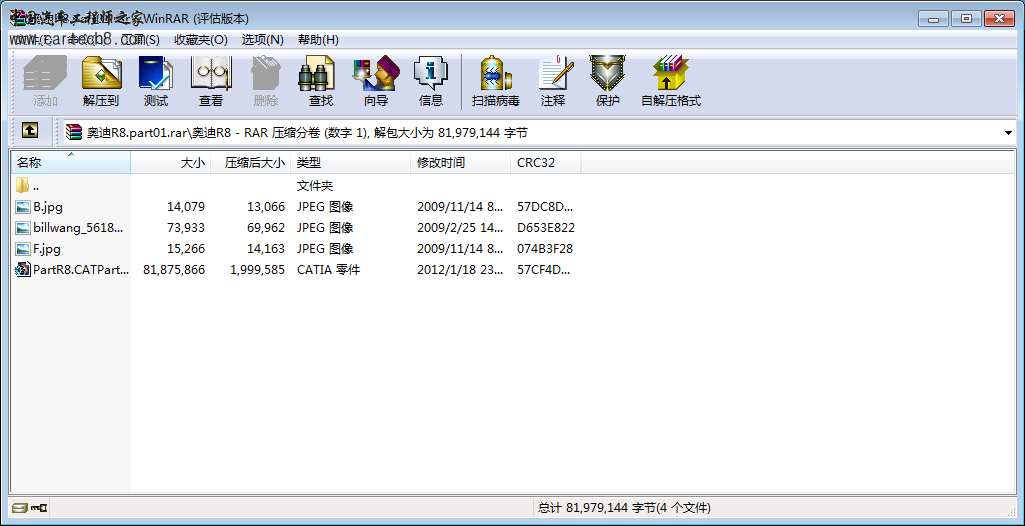The width and height of the screenshot is (1025, 526).
Task: Sort by the Packed size (压缩后大小) header
Action: (250, 163)
